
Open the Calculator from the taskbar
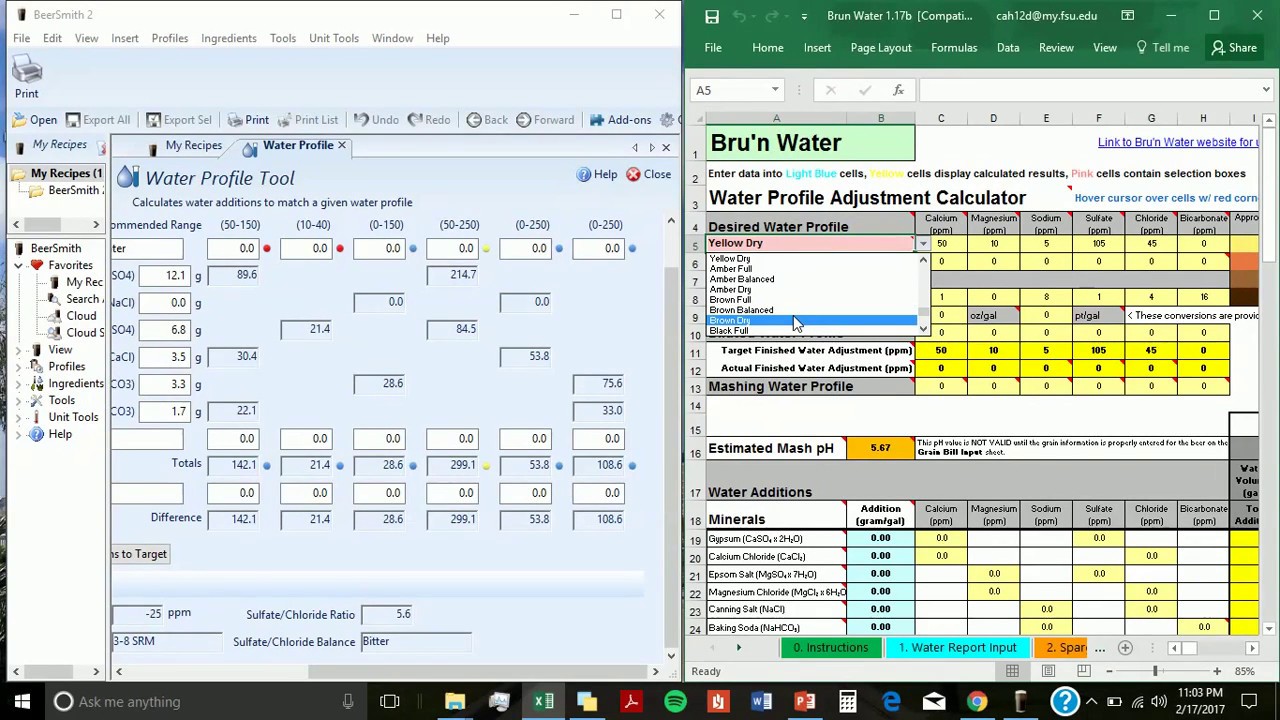coord(847,702)
